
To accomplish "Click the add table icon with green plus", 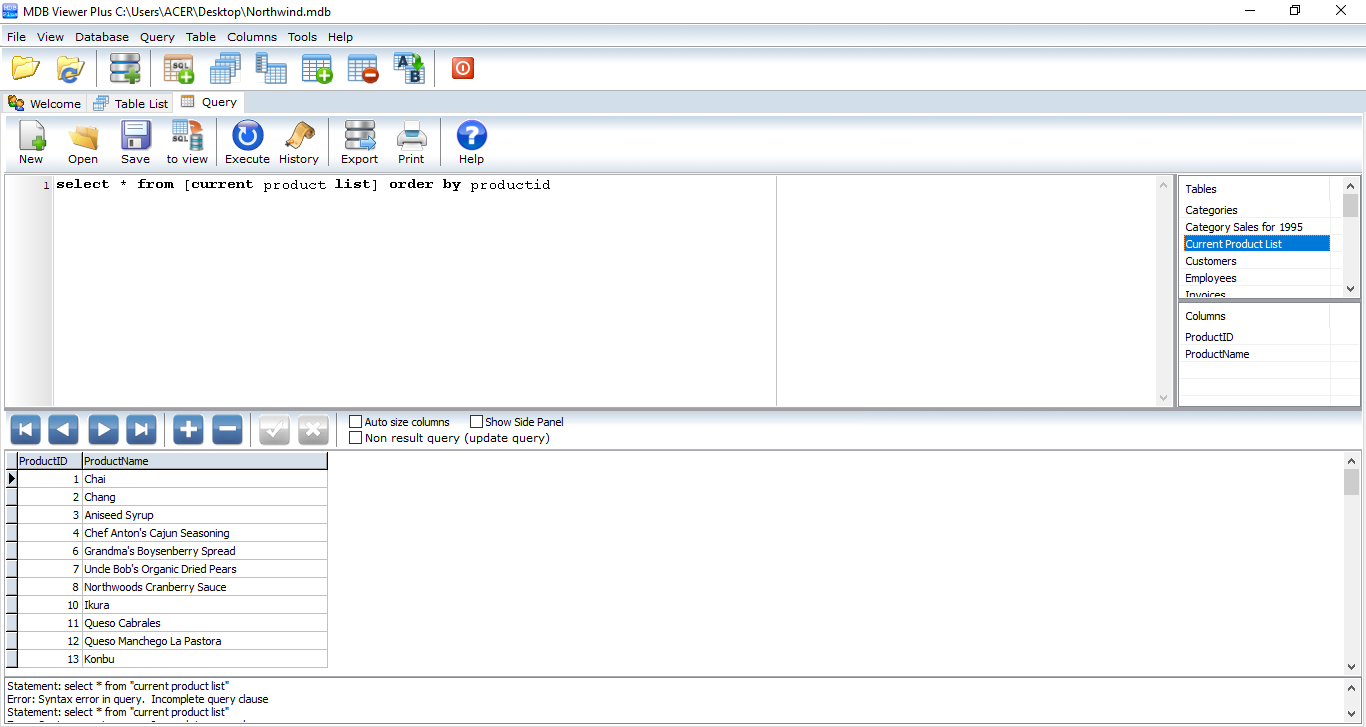I will [x=317, y=68].
